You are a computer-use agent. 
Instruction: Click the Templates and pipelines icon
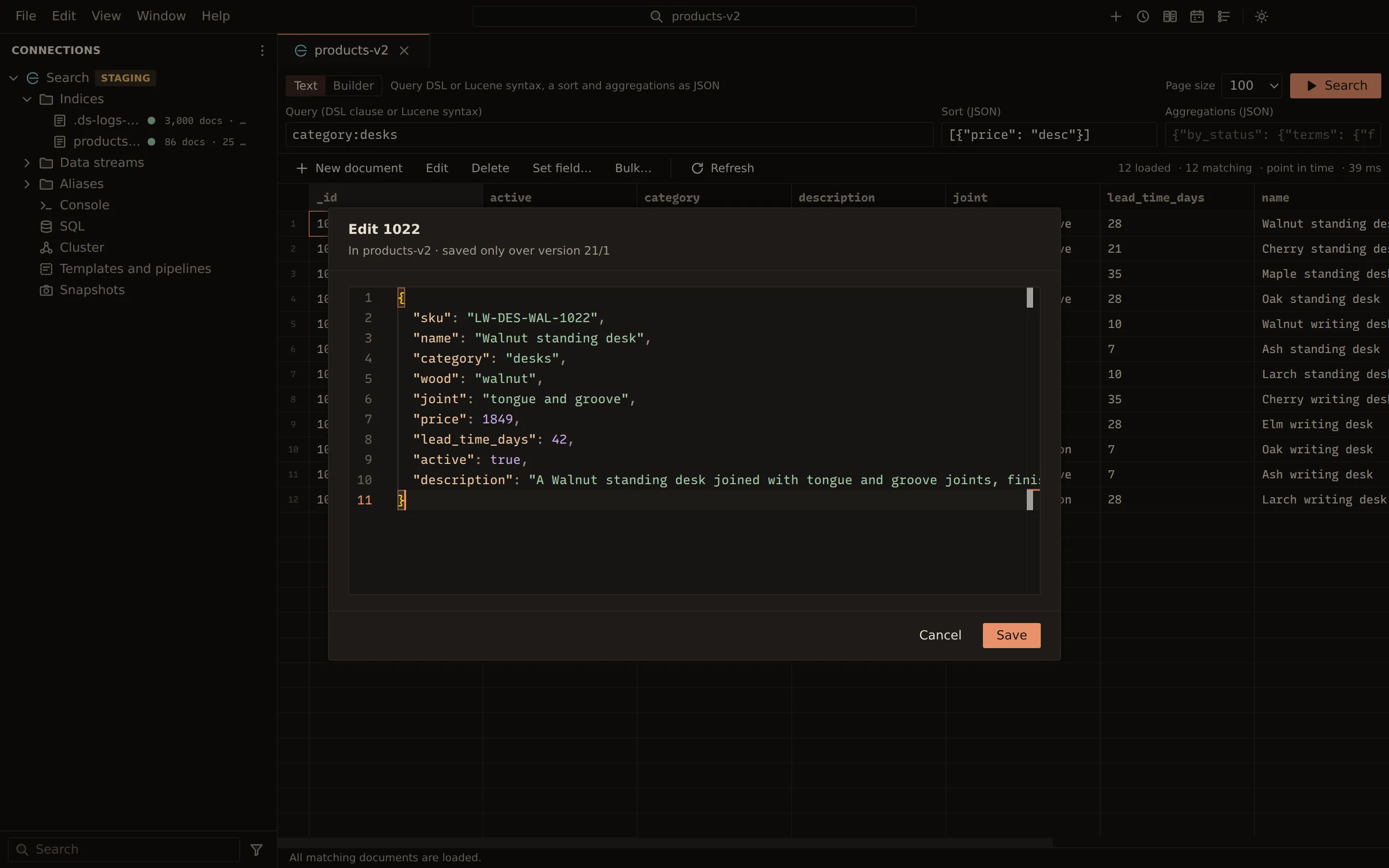pyautogui.click(x=46, y=269)
